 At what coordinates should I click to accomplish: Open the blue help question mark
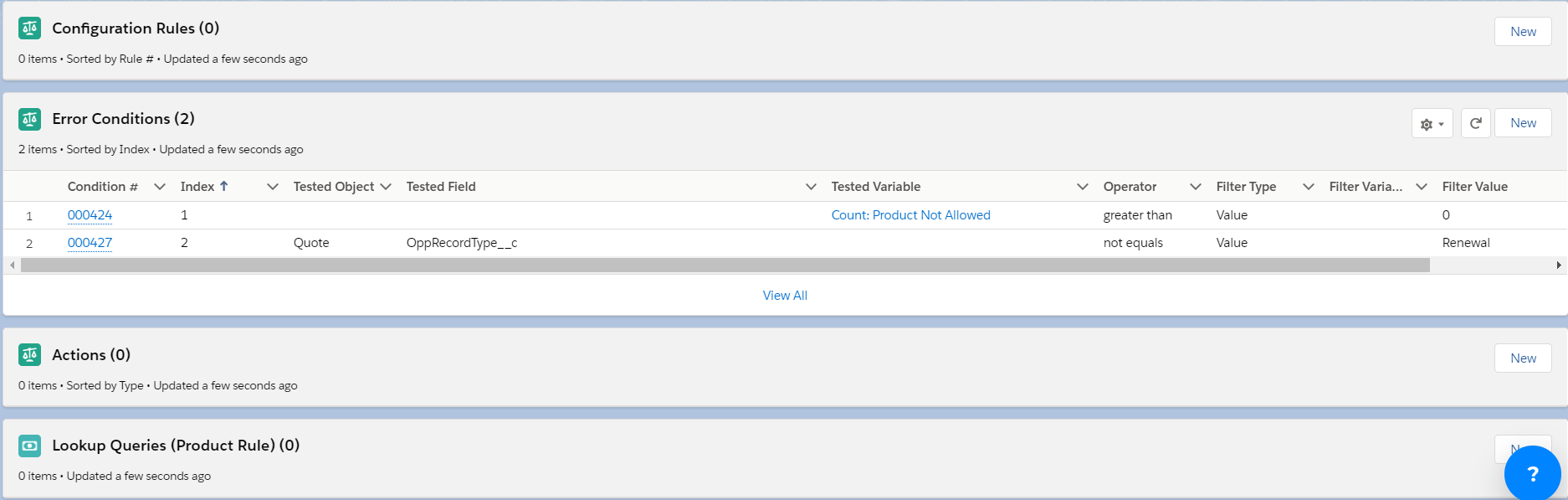coord(1532,474)
